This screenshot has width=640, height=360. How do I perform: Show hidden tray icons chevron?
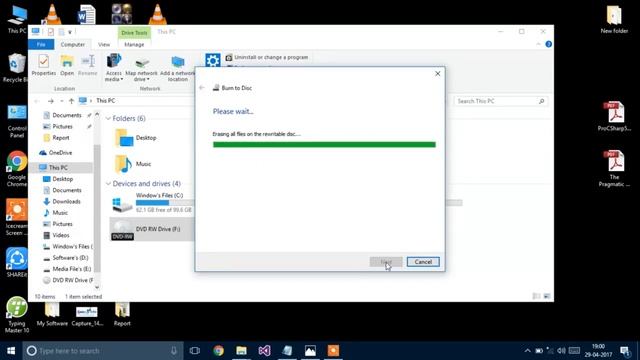coord(527,351)
